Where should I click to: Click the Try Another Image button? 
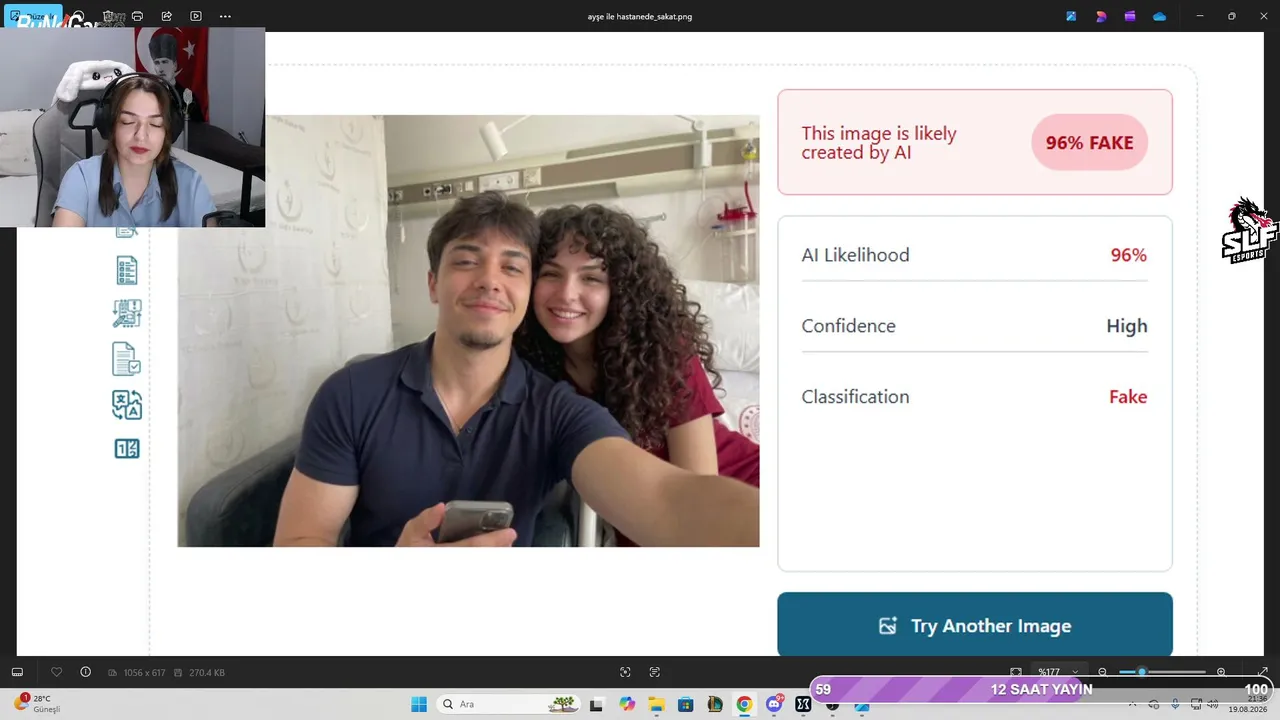point(975,625)
